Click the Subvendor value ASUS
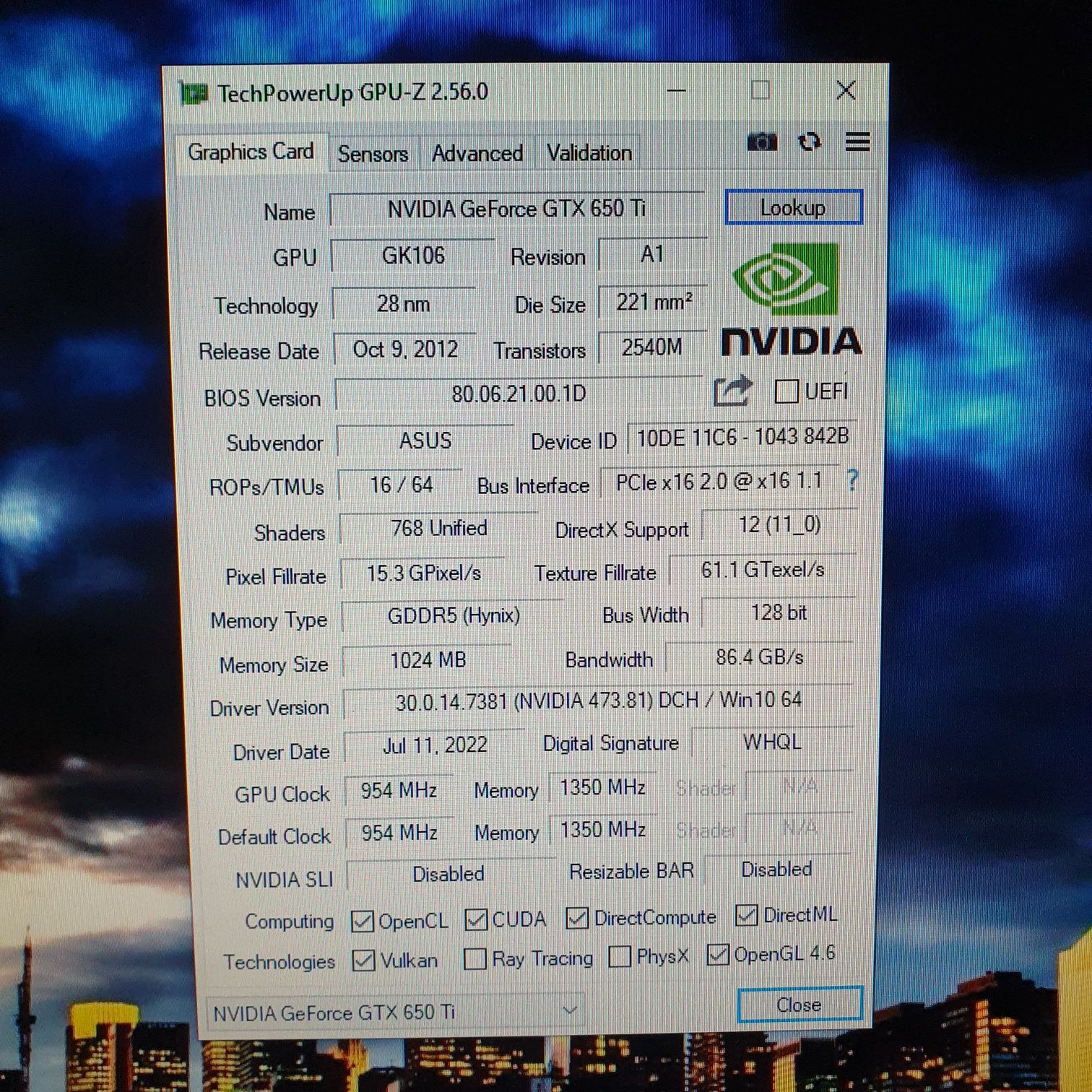The image size is (1092, 1092). coord(425,441)
